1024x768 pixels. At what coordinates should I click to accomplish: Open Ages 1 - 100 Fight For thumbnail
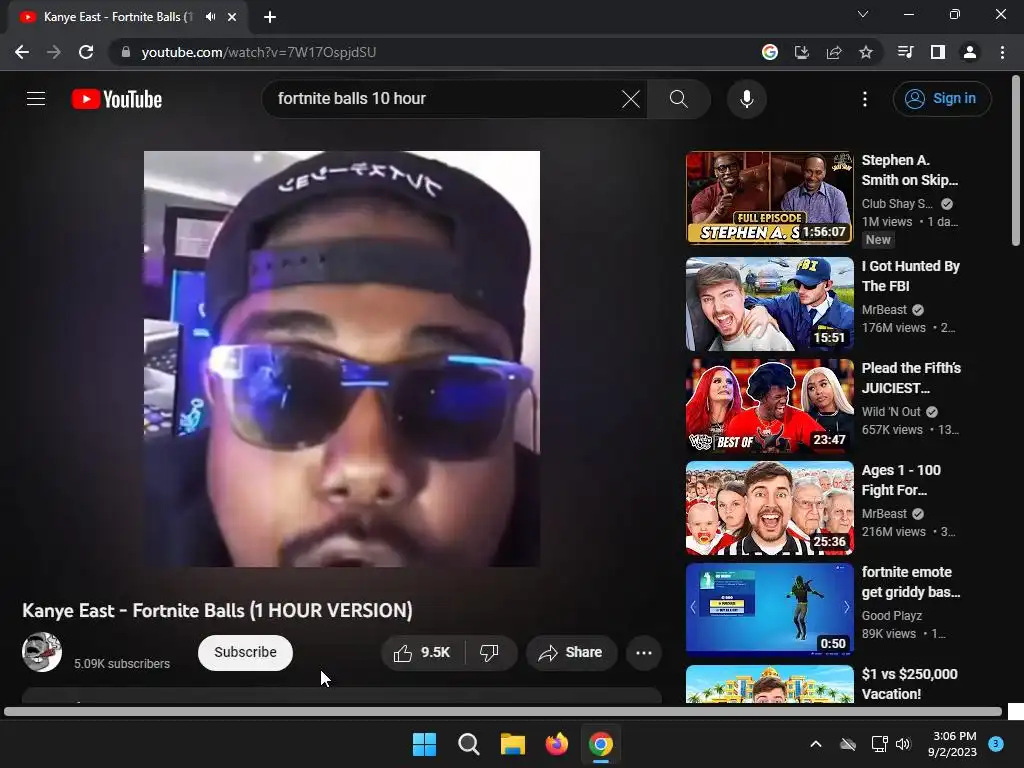tap(769, 508)
